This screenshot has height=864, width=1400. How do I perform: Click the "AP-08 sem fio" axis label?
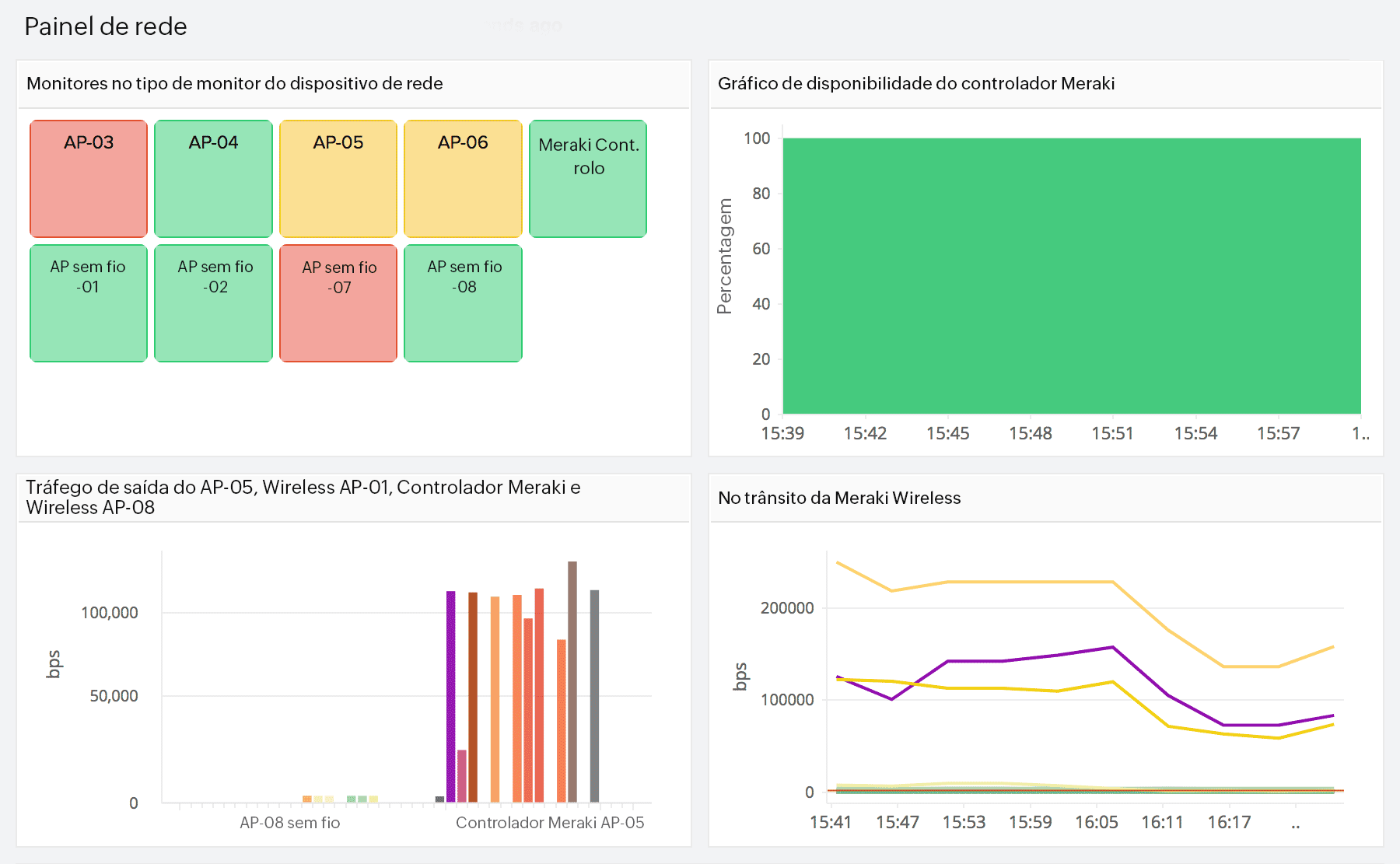tap(289, 822)
